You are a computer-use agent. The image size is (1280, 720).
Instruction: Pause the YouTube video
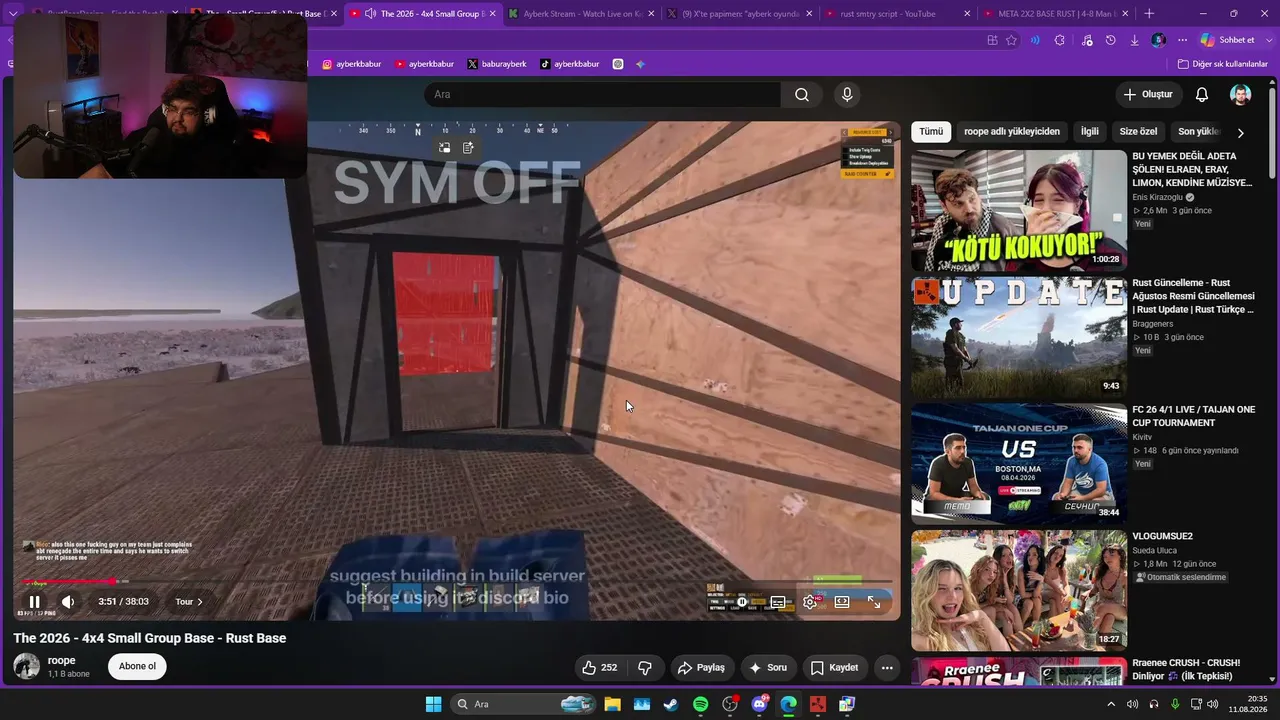pyautogui.click(x=34, y=602)
